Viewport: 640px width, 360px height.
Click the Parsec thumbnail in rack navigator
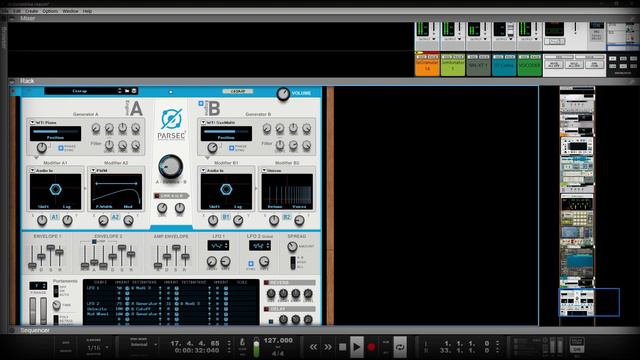coord(577,302)
